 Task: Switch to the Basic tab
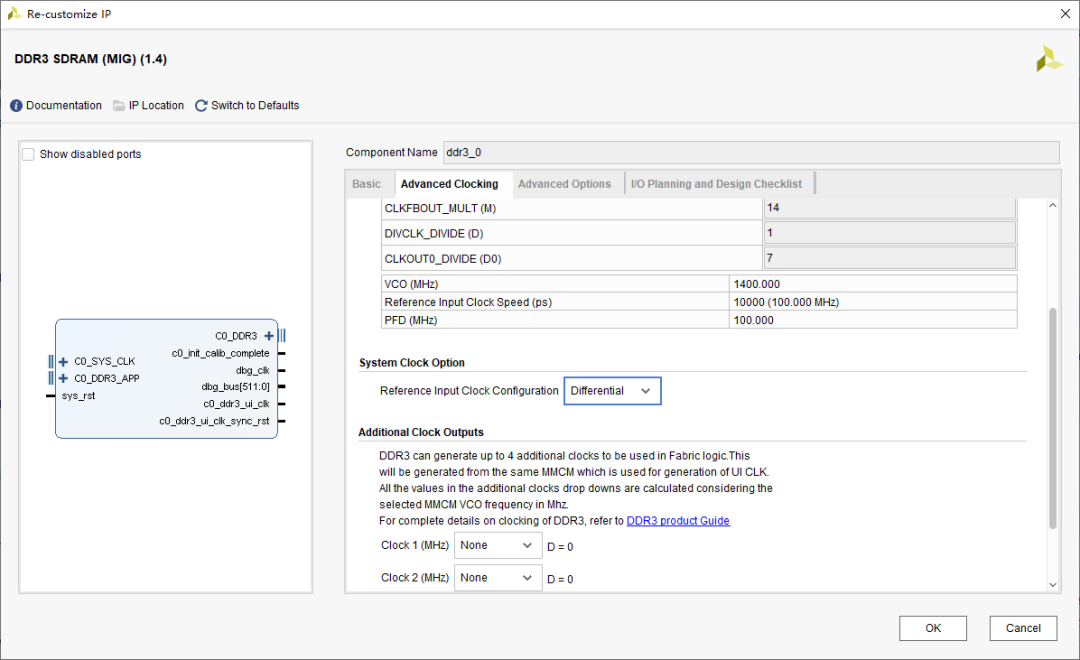366,184
